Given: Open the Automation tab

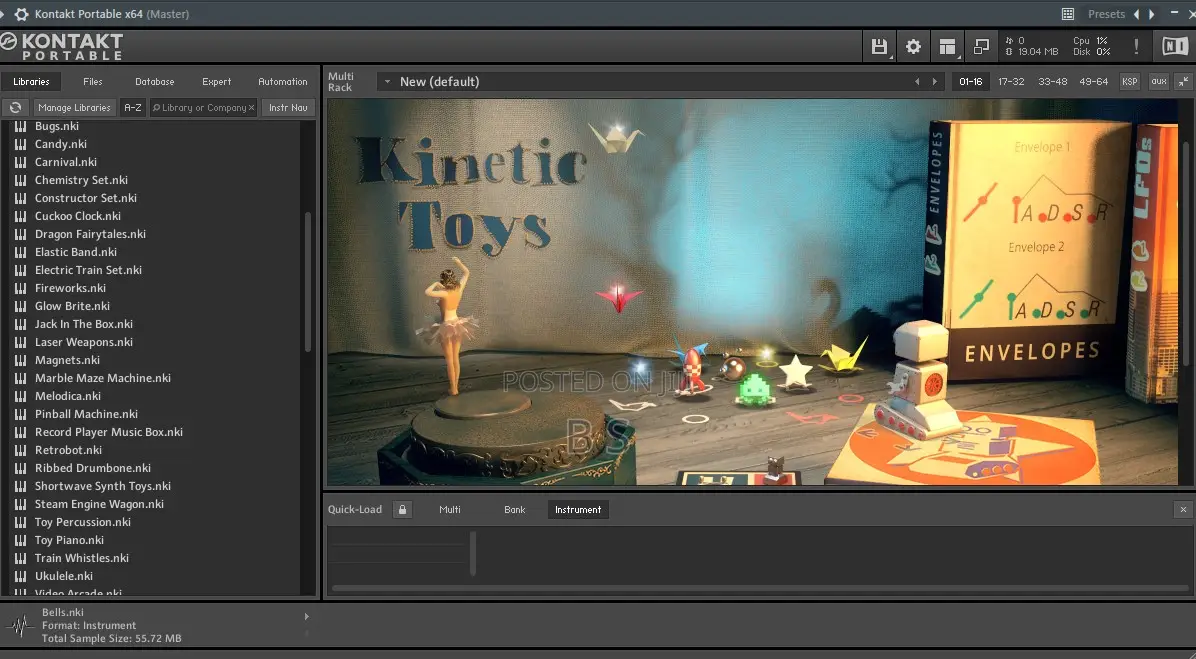Looking at the screenshot, I should [283, 82].
